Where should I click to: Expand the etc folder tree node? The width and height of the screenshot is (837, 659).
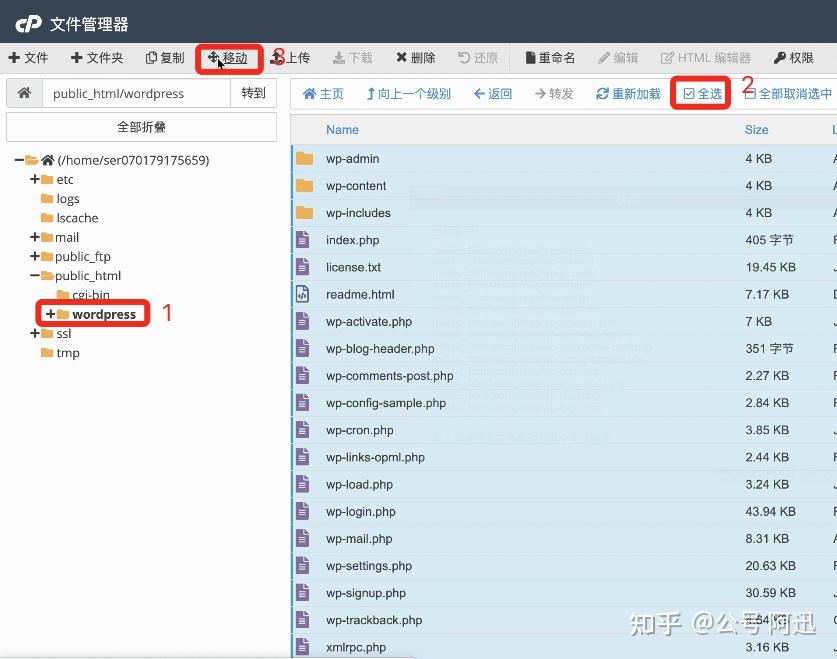(35, 179)
